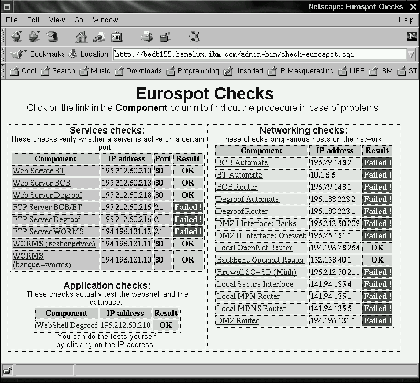Follow the DMZ Router link

coord(237,320)
